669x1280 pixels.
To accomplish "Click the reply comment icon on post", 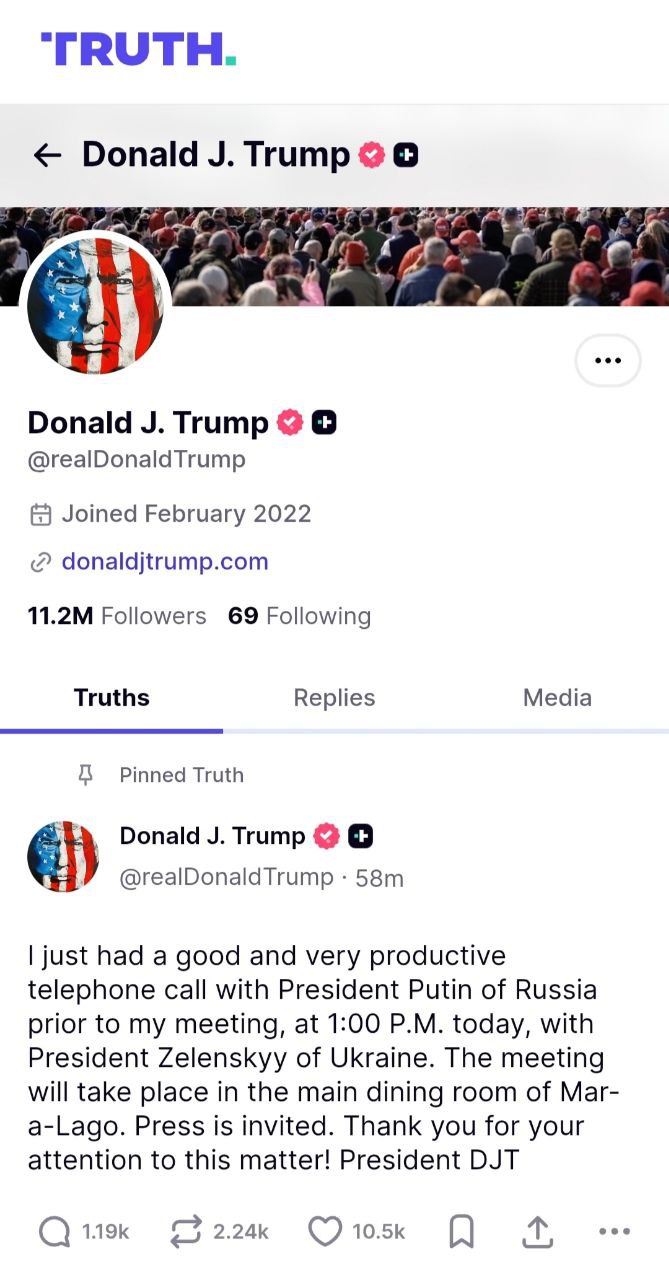I will click(x=54, y=1233).
